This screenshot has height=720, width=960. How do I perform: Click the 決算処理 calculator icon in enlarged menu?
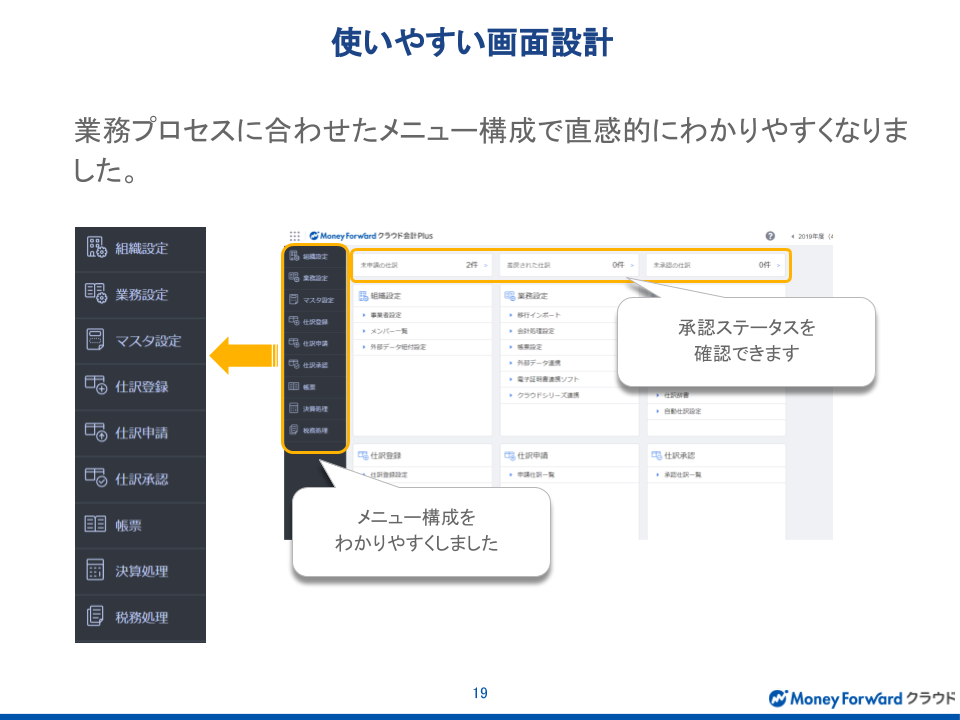pyautogui.click(x=96, y=571)
